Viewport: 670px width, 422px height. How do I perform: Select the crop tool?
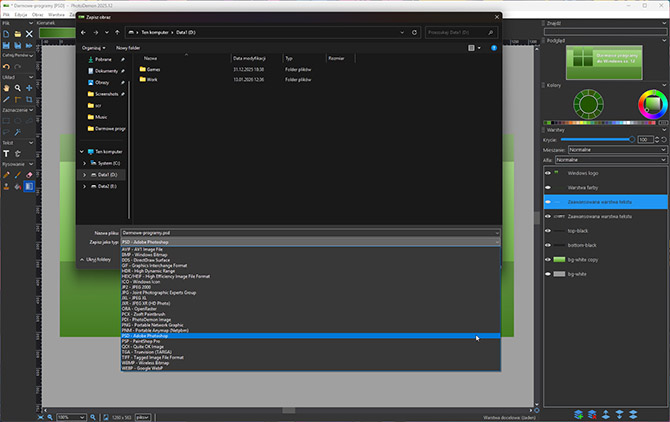click(30, 99)
